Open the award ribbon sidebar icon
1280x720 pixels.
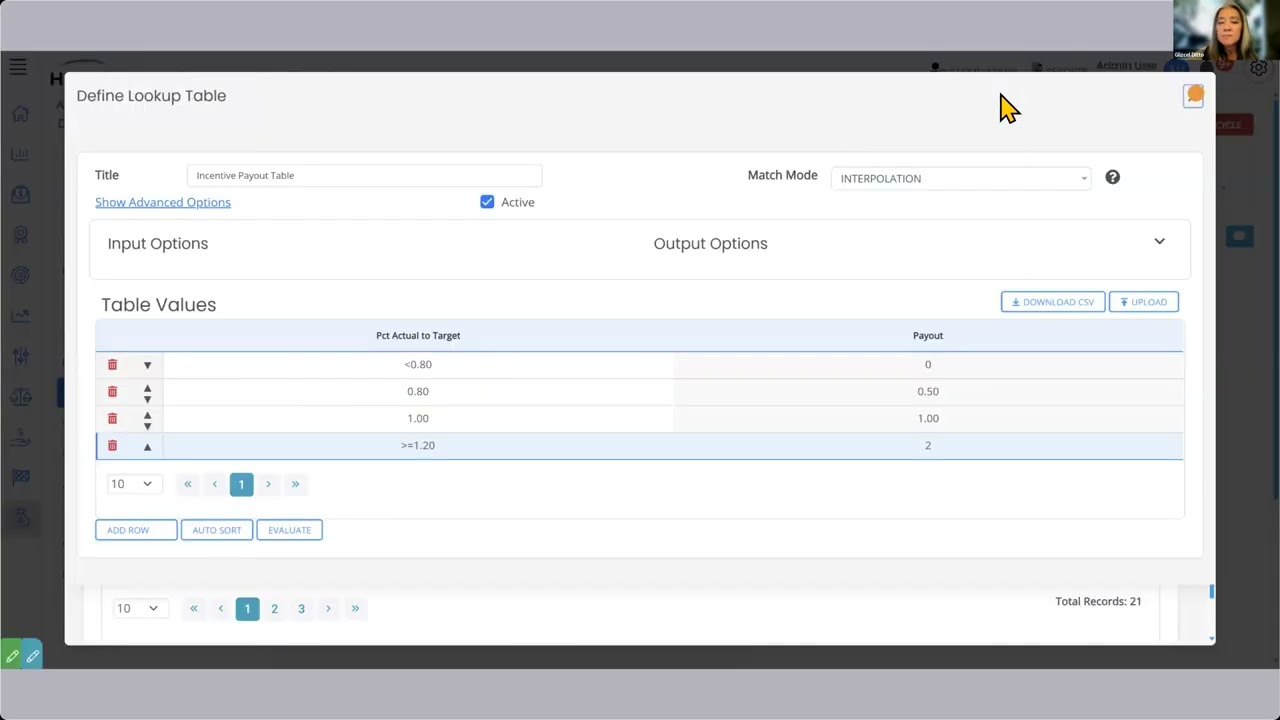tap(20, 235)
